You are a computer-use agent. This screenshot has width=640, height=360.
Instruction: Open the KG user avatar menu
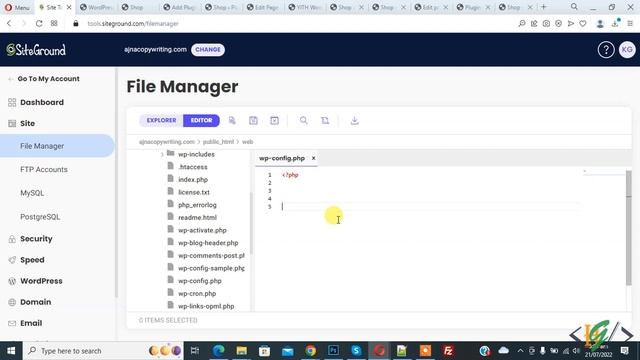[627, 50]
